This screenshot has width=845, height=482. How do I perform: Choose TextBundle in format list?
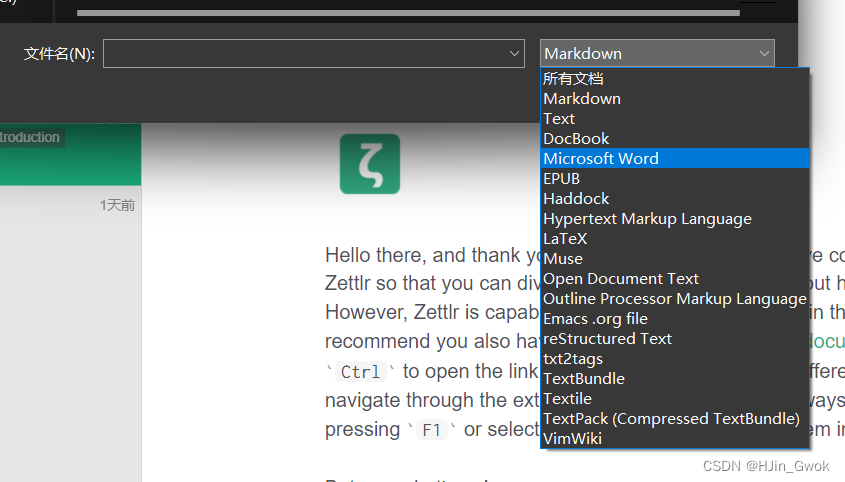point(675,378)
